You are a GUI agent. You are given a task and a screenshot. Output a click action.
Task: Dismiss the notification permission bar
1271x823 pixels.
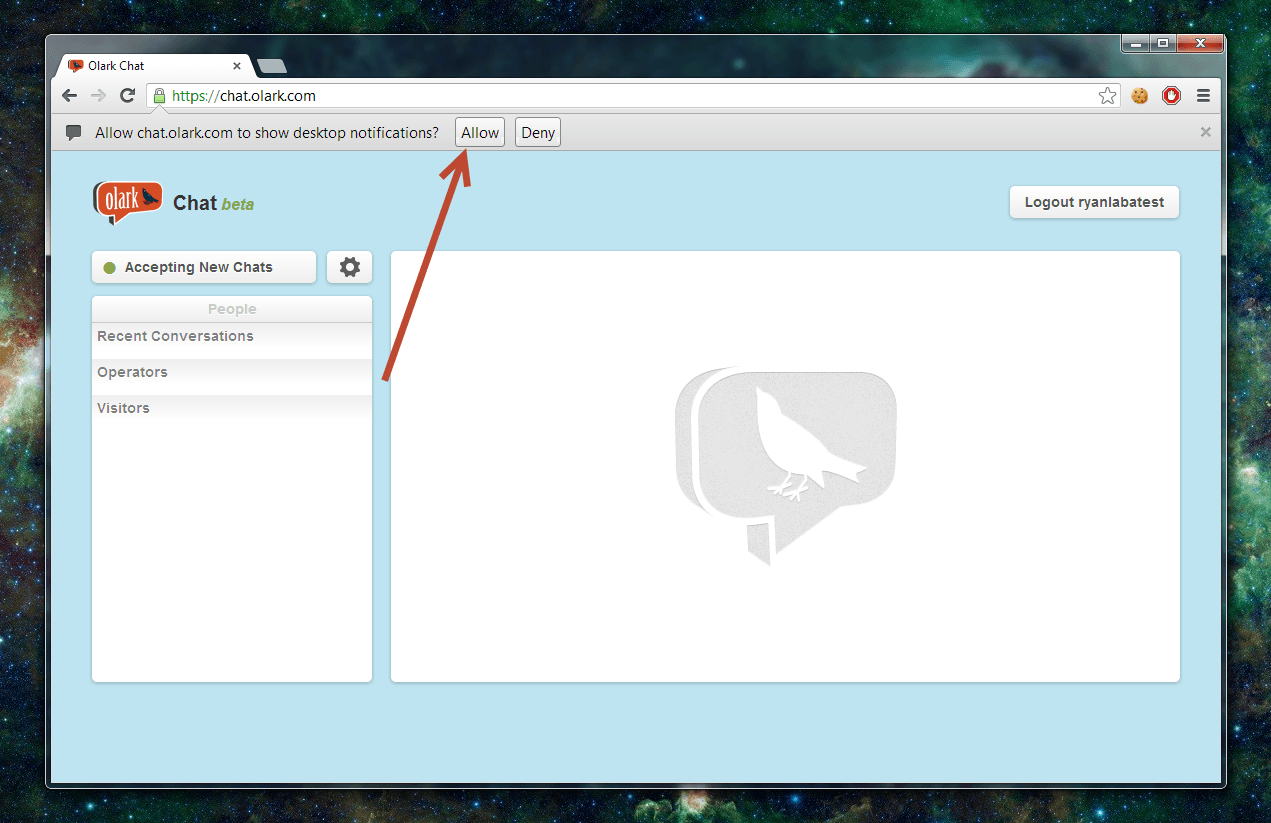point(1205,132)
